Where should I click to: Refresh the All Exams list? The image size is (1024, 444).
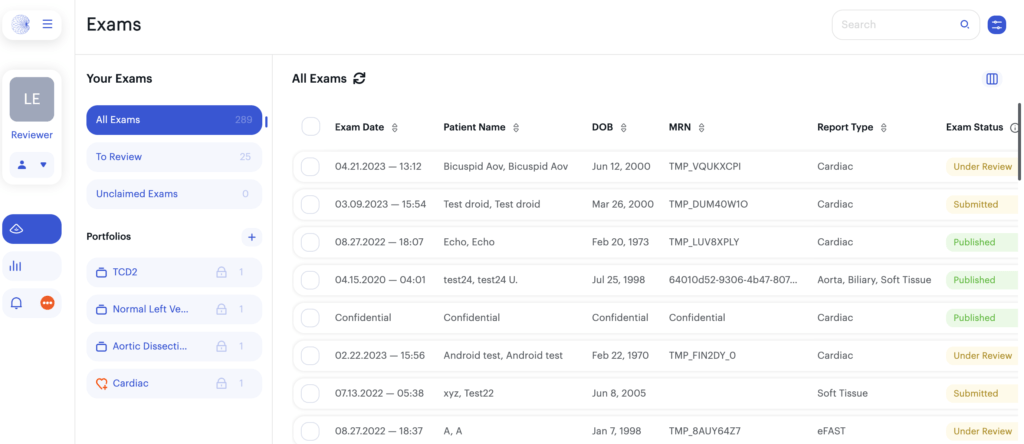(x=359, y=78)
